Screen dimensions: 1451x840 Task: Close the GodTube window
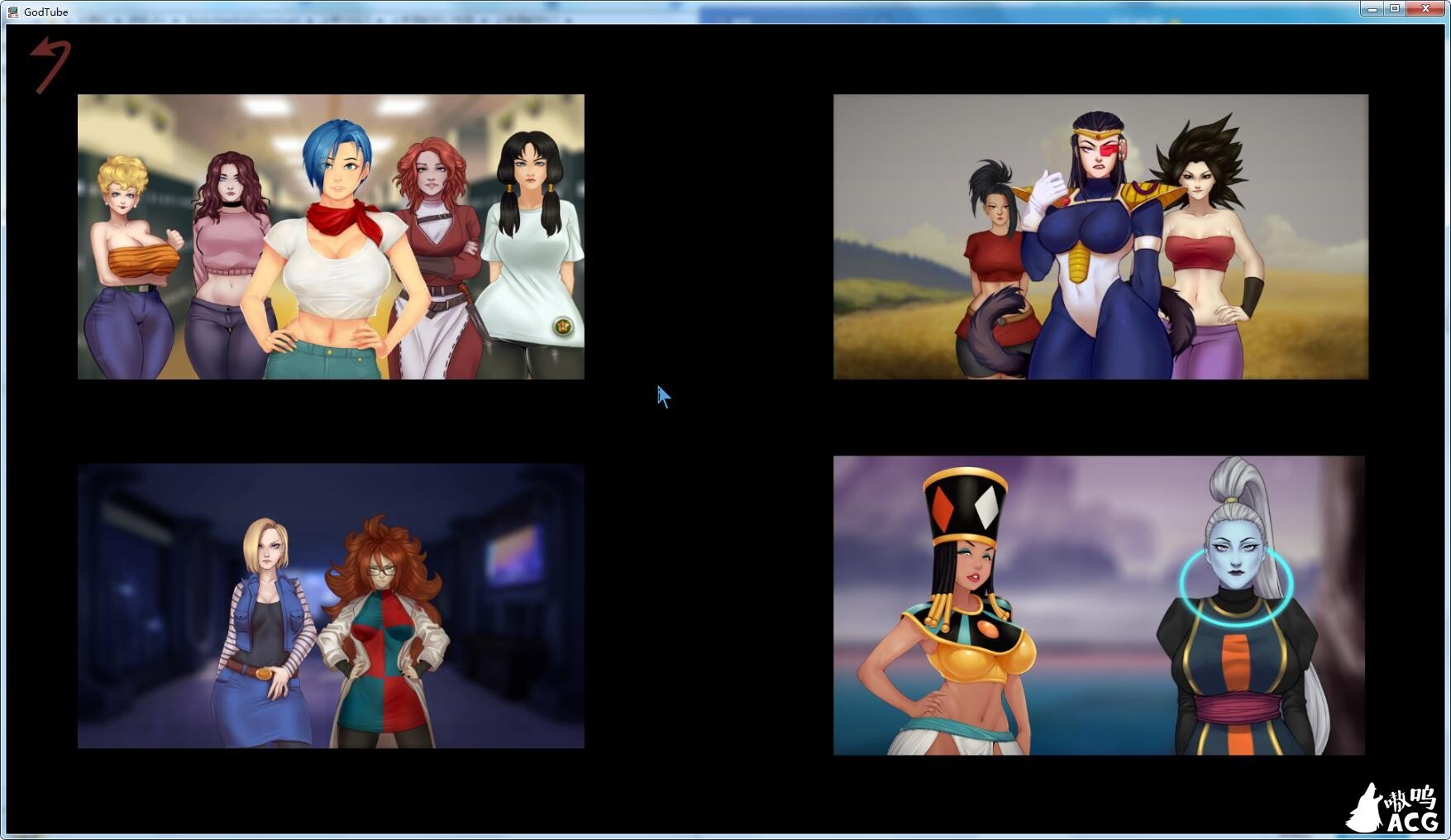(x=1425, y=9)
